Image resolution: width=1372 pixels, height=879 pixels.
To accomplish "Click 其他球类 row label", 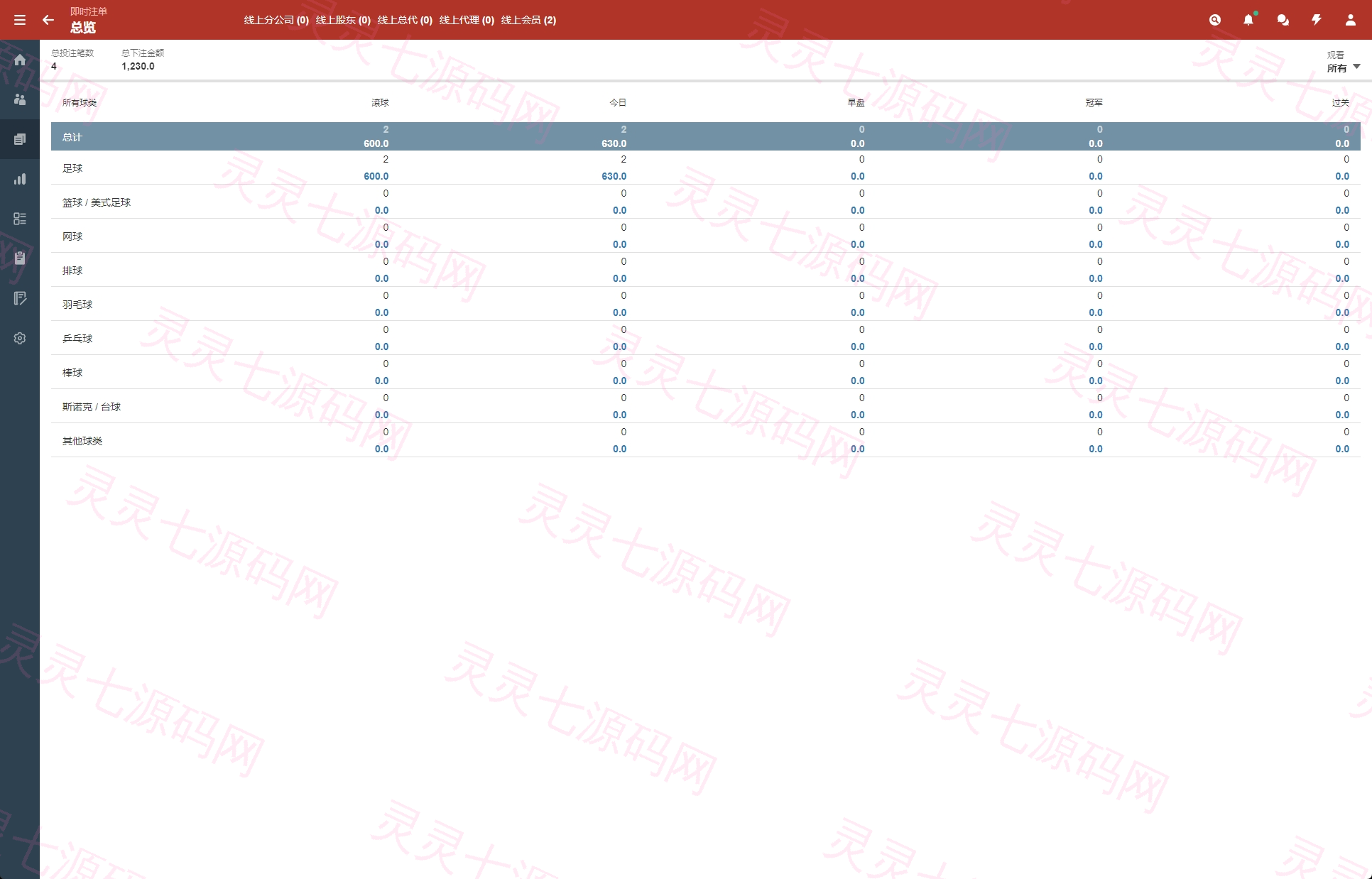I will click(82, 441).
